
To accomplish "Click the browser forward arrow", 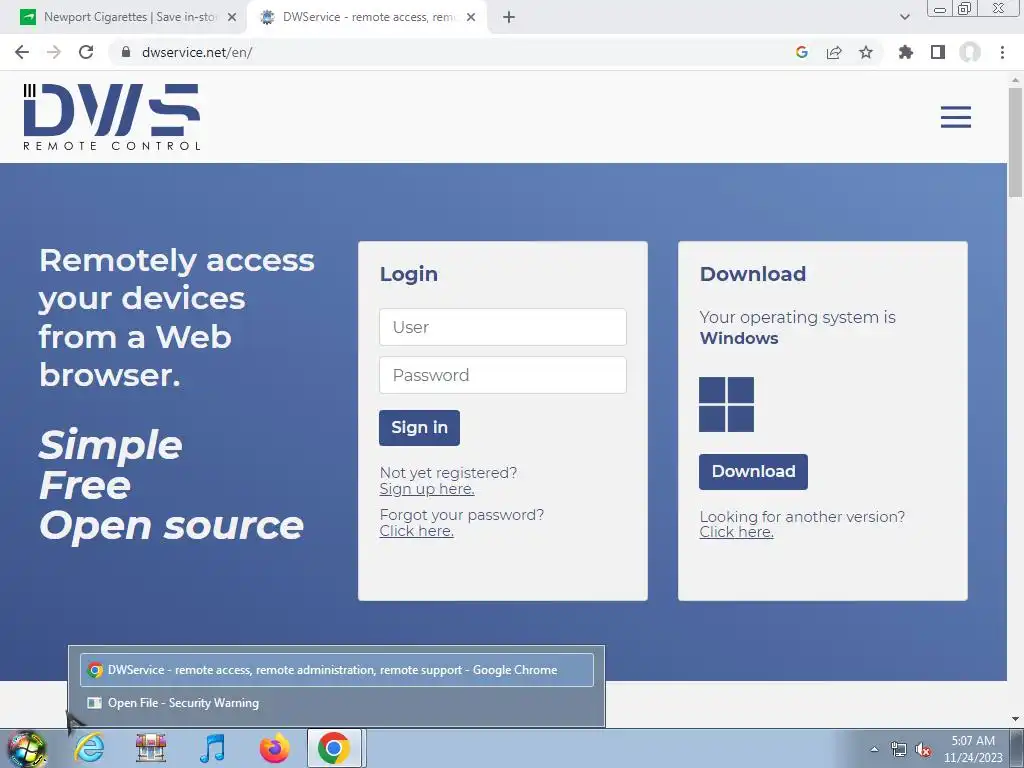I will tap(54, 52).
